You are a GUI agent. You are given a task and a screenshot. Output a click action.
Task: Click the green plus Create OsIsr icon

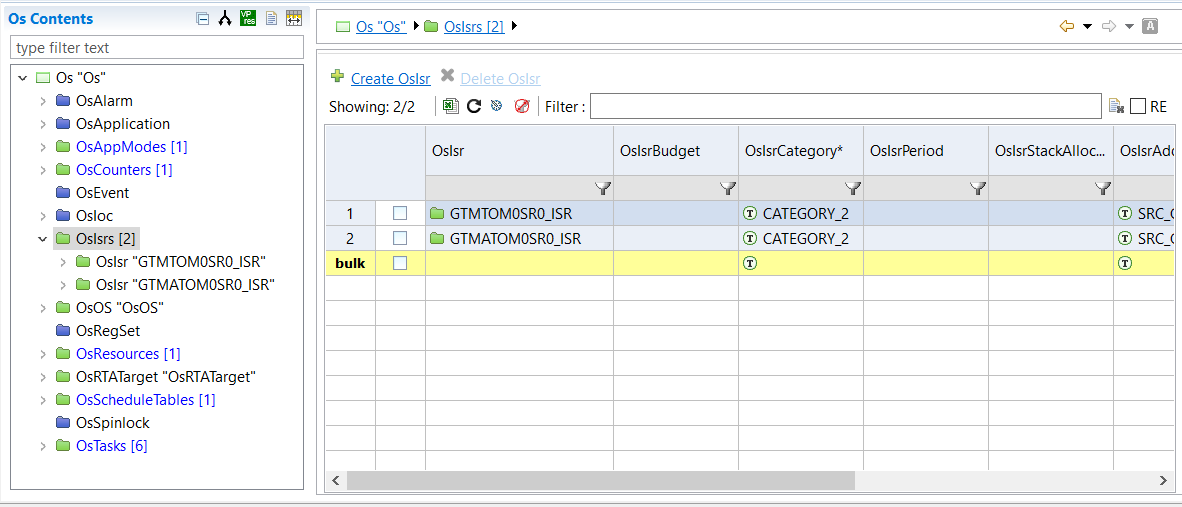(x=338, y=76)
